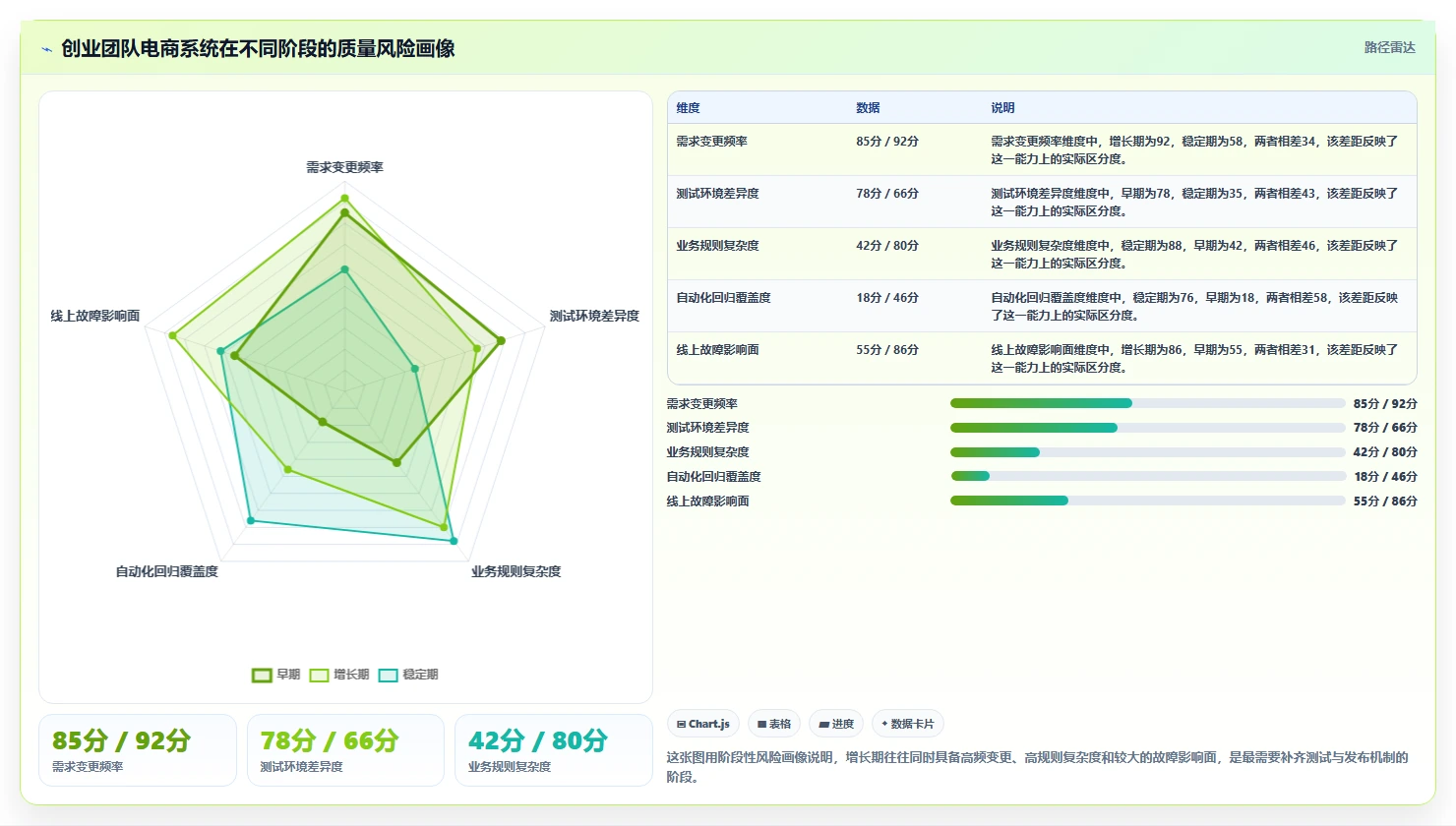Click the 线上故障影响面 progress bar

pos(1147,501)
